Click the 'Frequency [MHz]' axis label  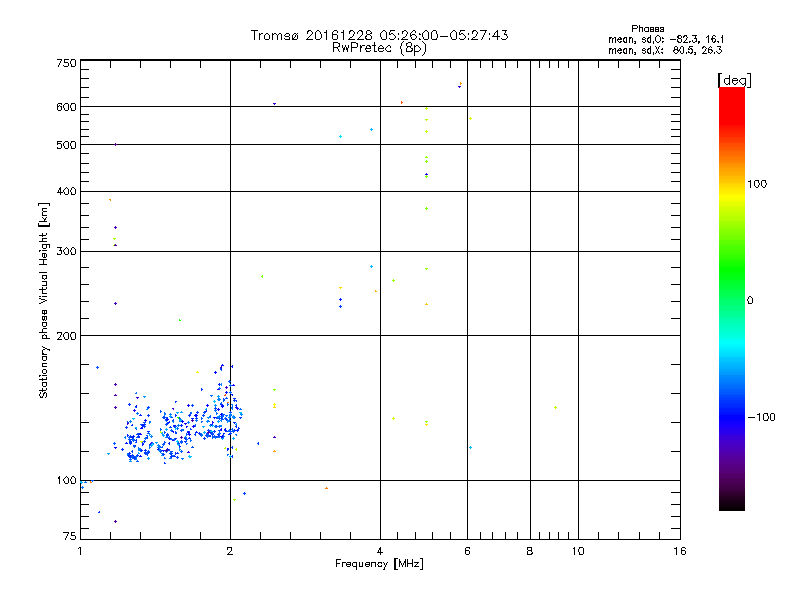click(379, 564)
